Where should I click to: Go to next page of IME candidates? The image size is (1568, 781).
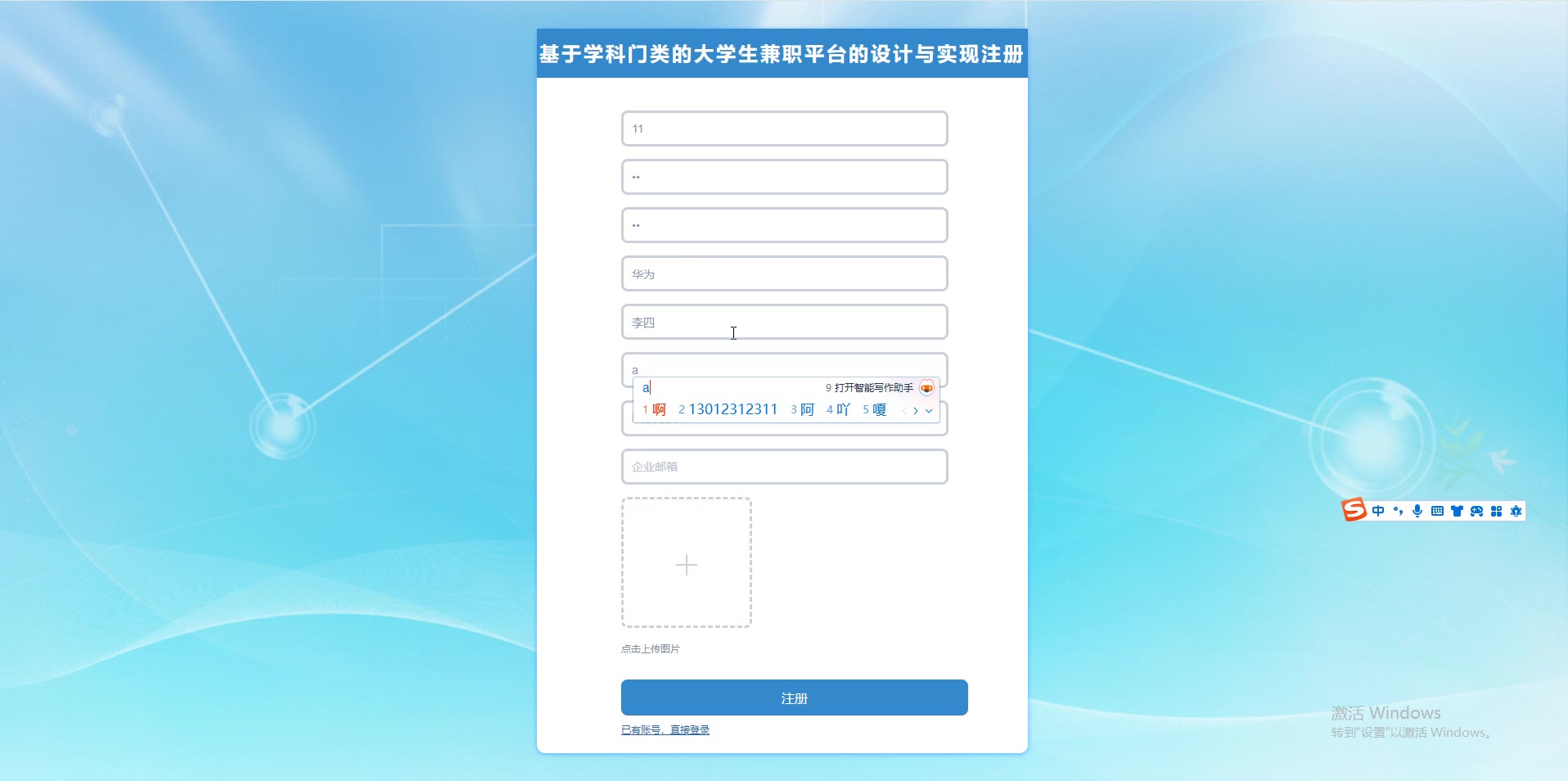pos(916,411)
